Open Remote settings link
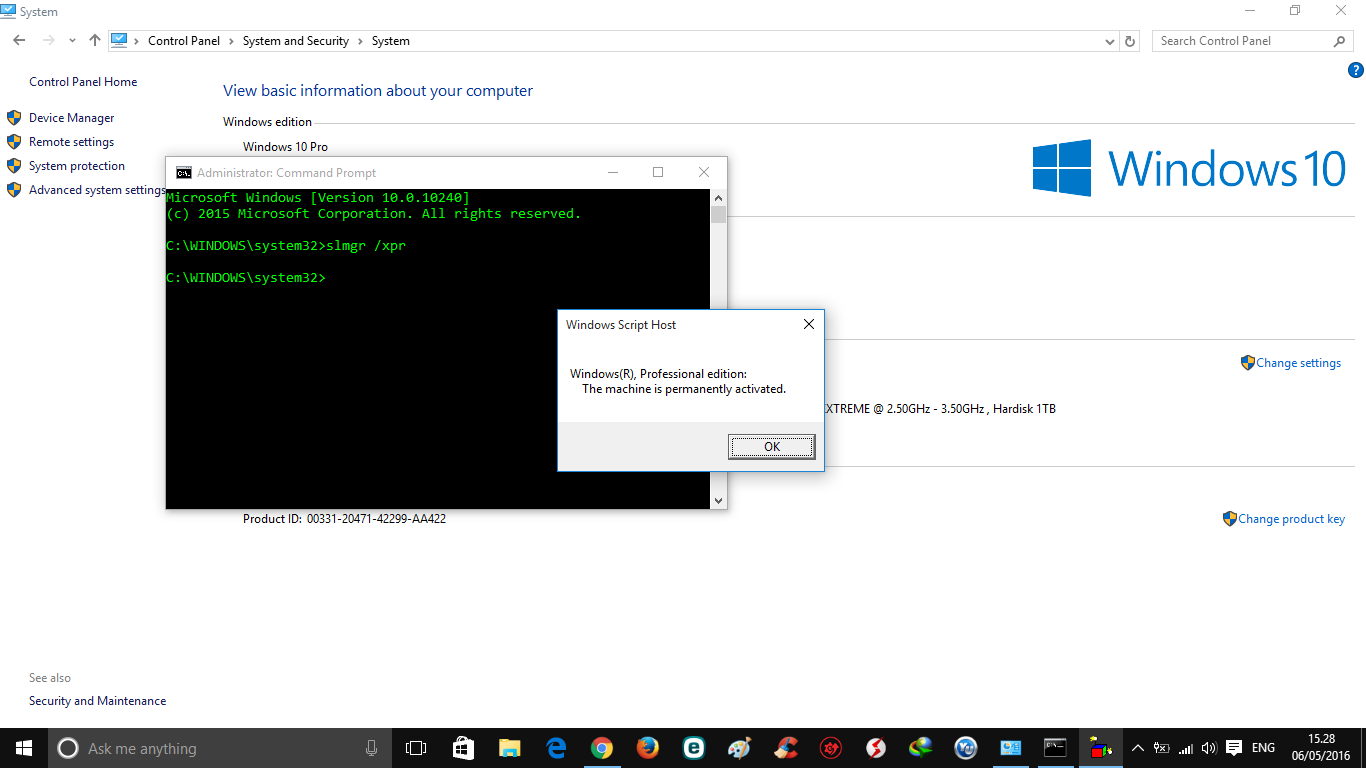The image size is (1366, 768). pos(71,142)
